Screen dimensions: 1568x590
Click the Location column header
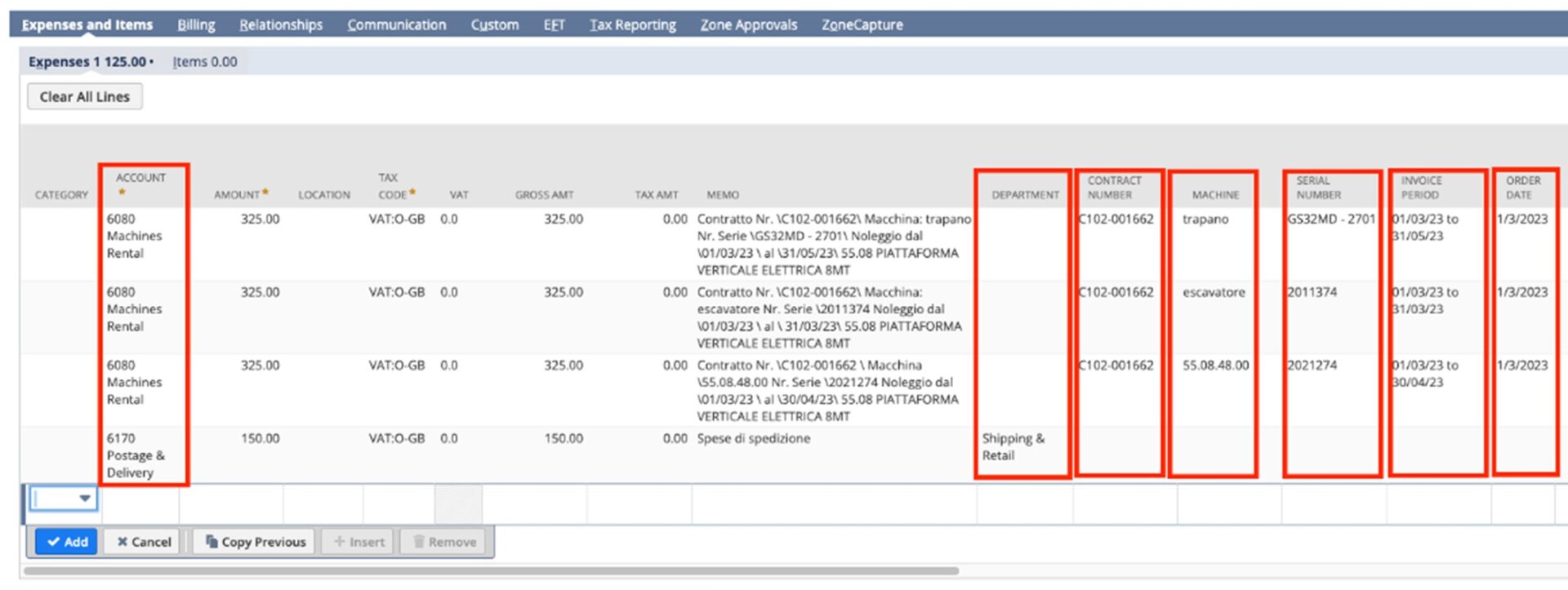(x=324, y=195)
